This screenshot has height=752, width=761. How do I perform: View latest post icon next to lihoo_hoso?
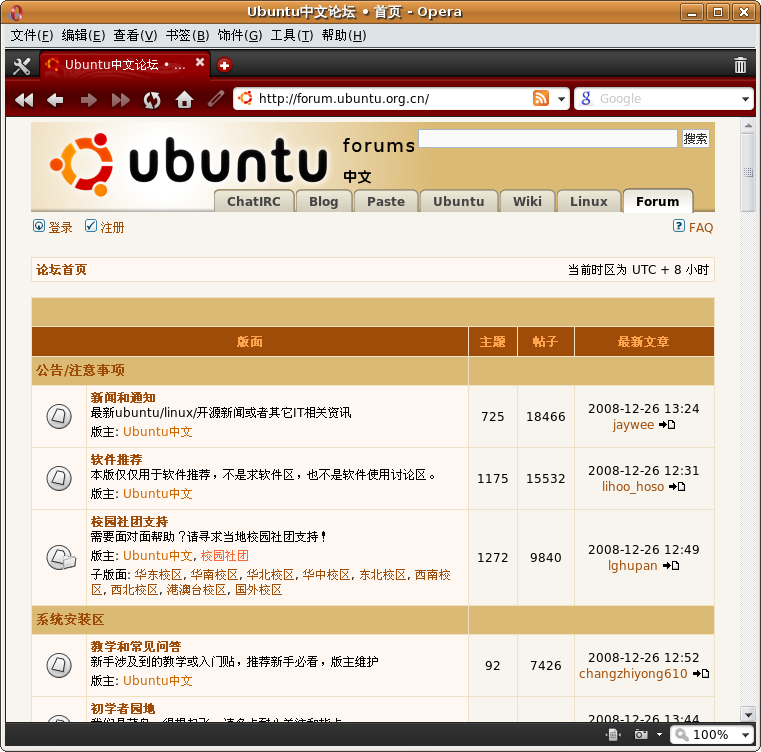click(677, 486)
